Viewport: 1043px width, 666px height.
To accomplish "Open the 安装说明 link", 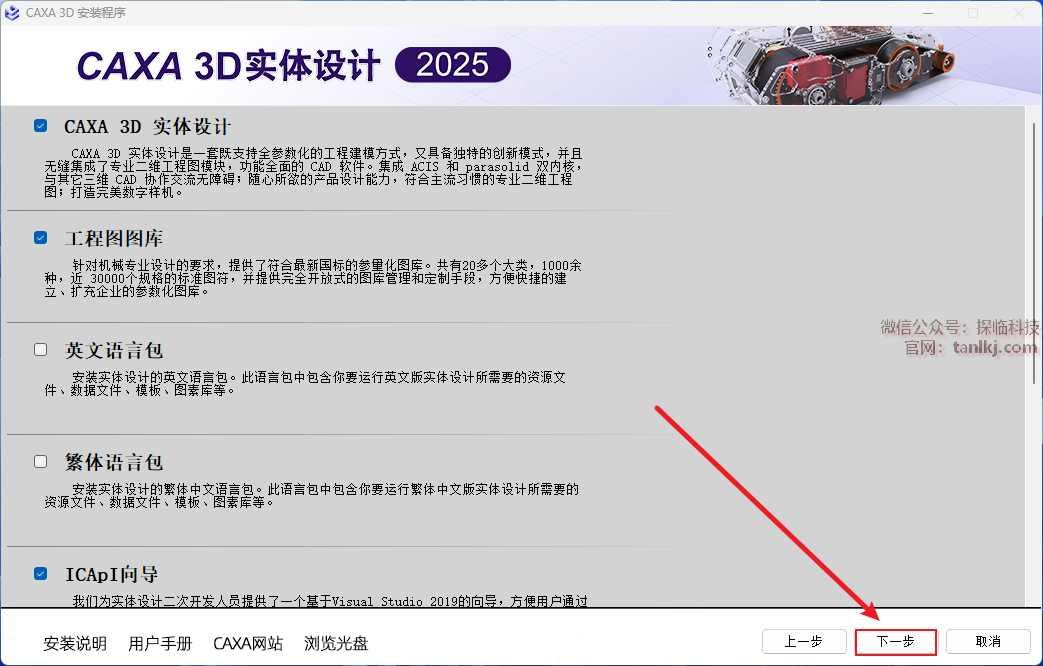I will coord(75,643).
